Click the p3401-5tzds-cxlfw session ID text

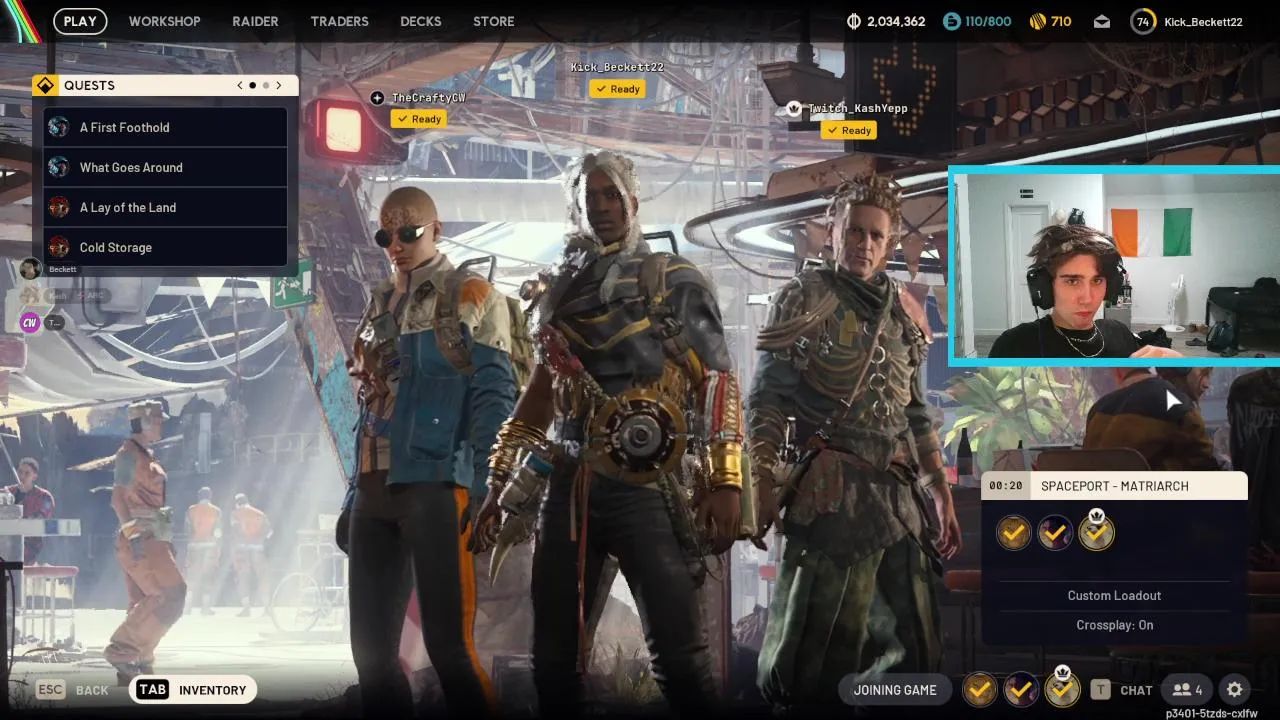1212,713
